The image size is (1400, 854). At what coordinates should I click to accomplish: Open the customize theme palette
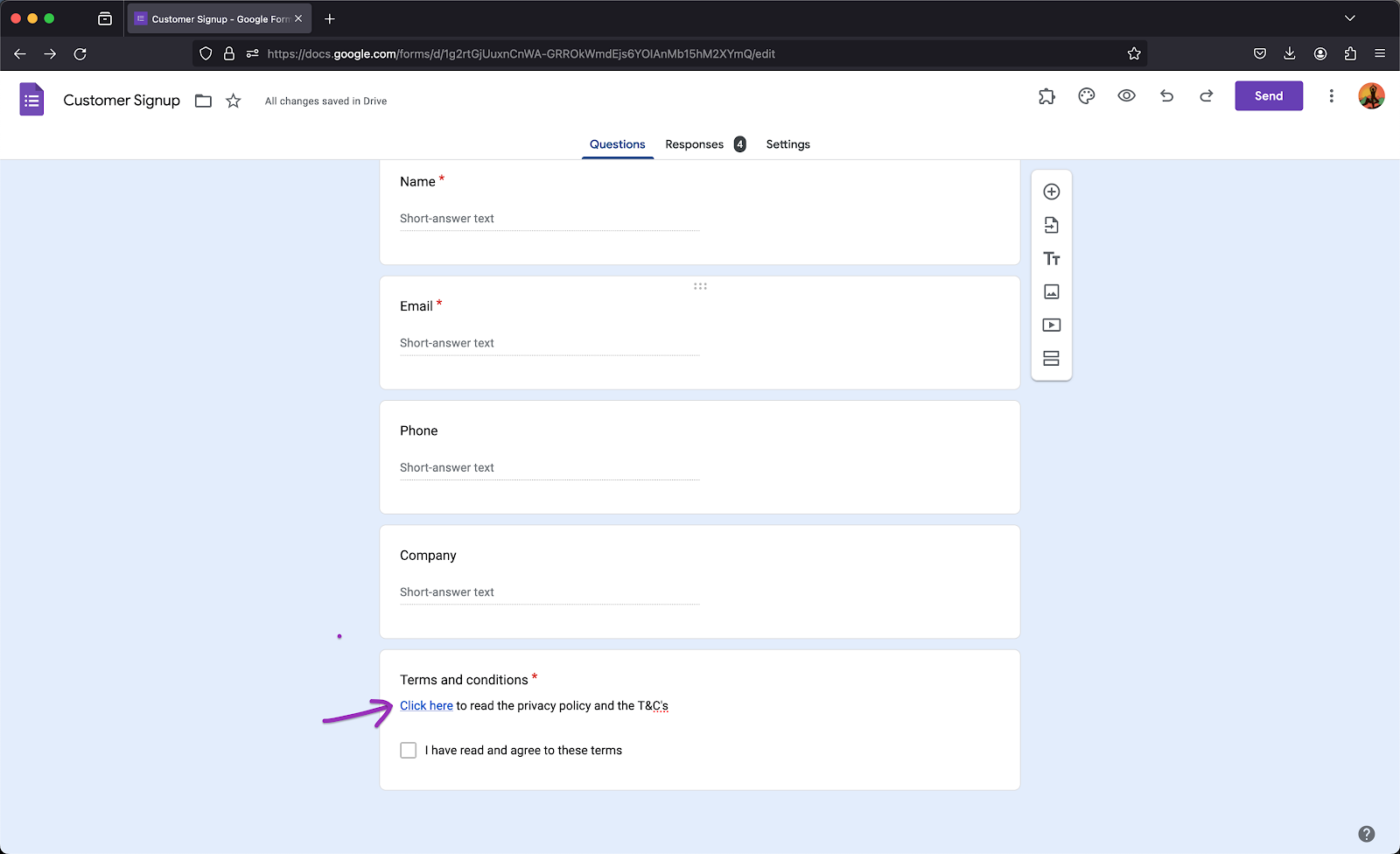point(1087,96)
